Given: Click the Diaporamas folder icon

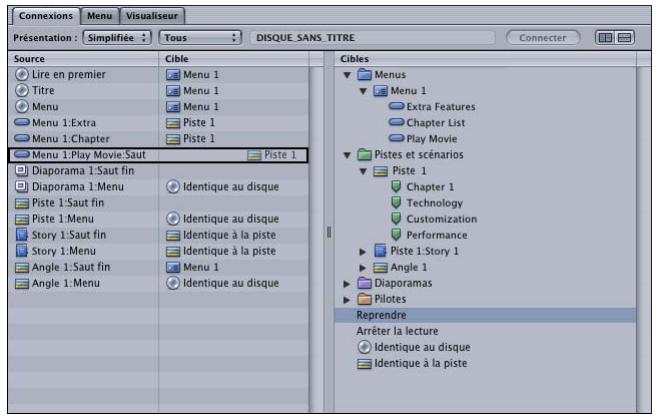Looking at the screenshot, I should point(365,283).
